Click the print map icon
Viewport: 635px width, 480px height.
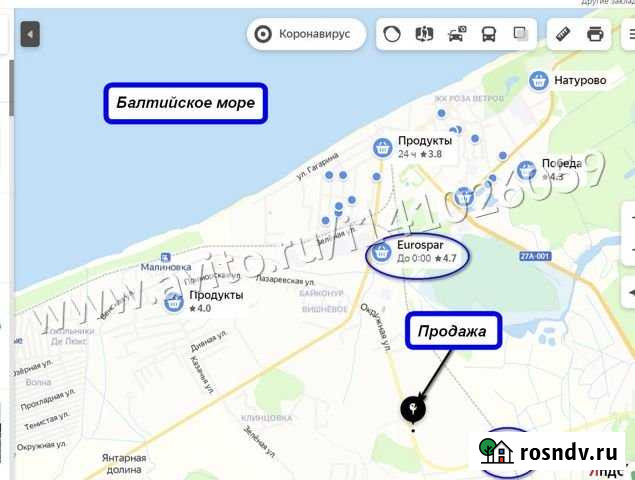(595, 34)
